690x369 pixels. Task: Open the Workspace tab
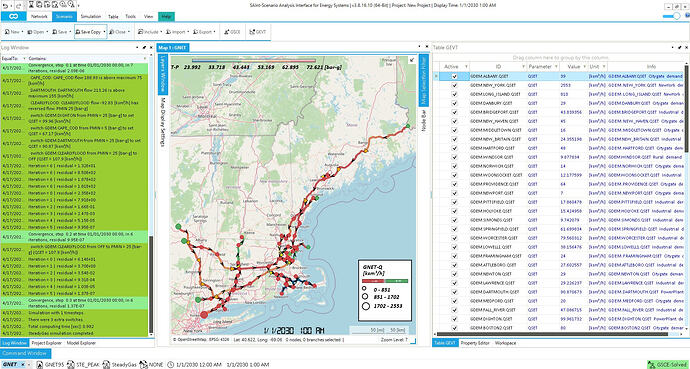pyautogui.click(x=506, y=343)
